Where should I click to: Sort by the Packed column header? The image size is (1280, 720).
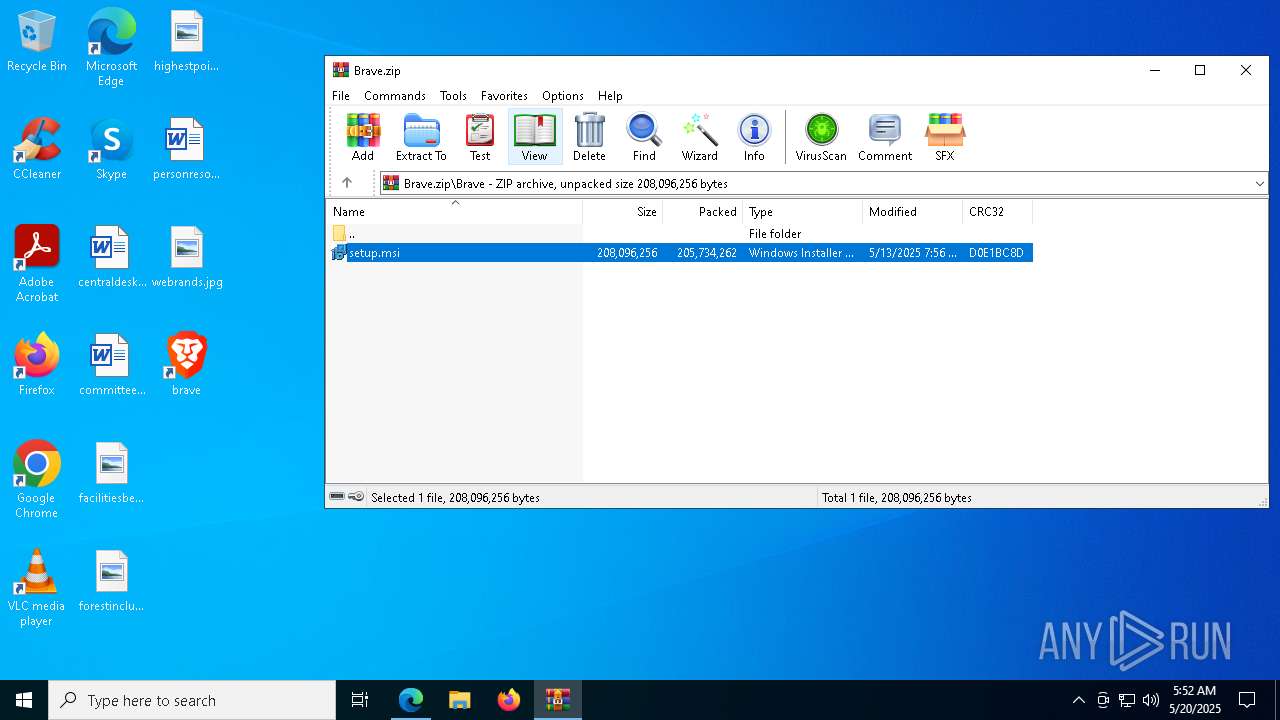click(703, 212)
